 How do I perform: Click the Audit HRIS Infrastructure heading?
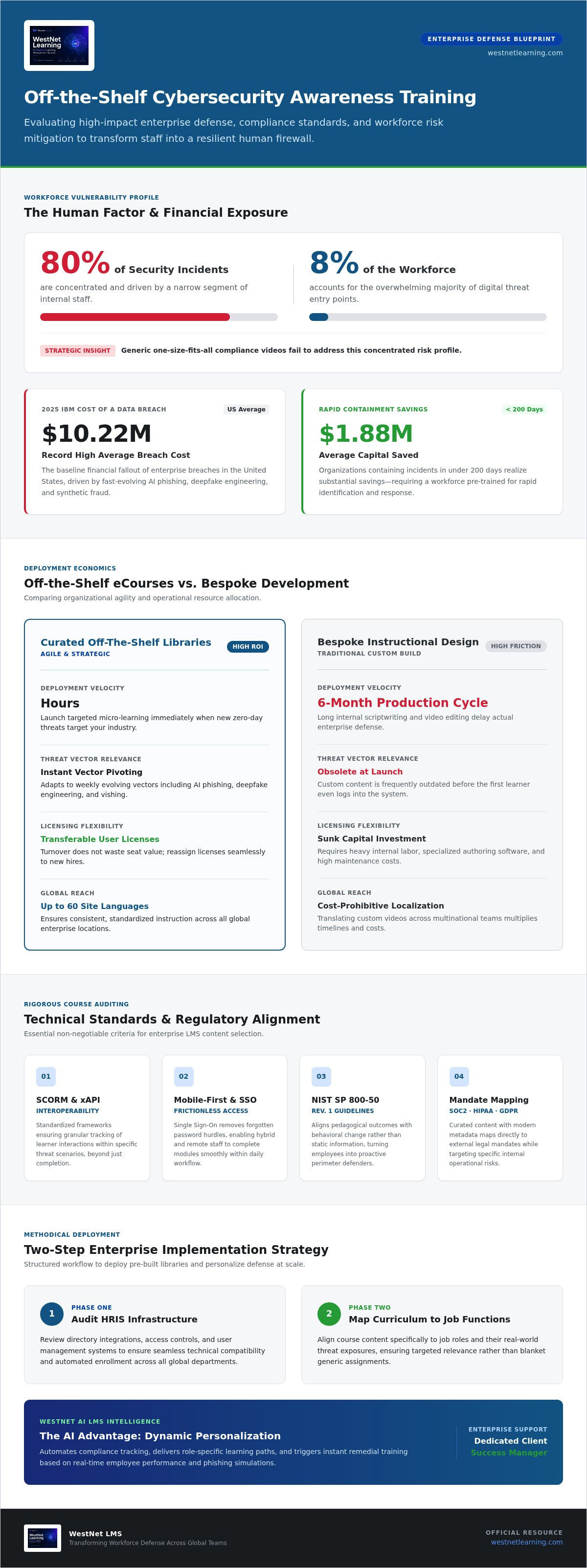click(x=134, y=1319)
